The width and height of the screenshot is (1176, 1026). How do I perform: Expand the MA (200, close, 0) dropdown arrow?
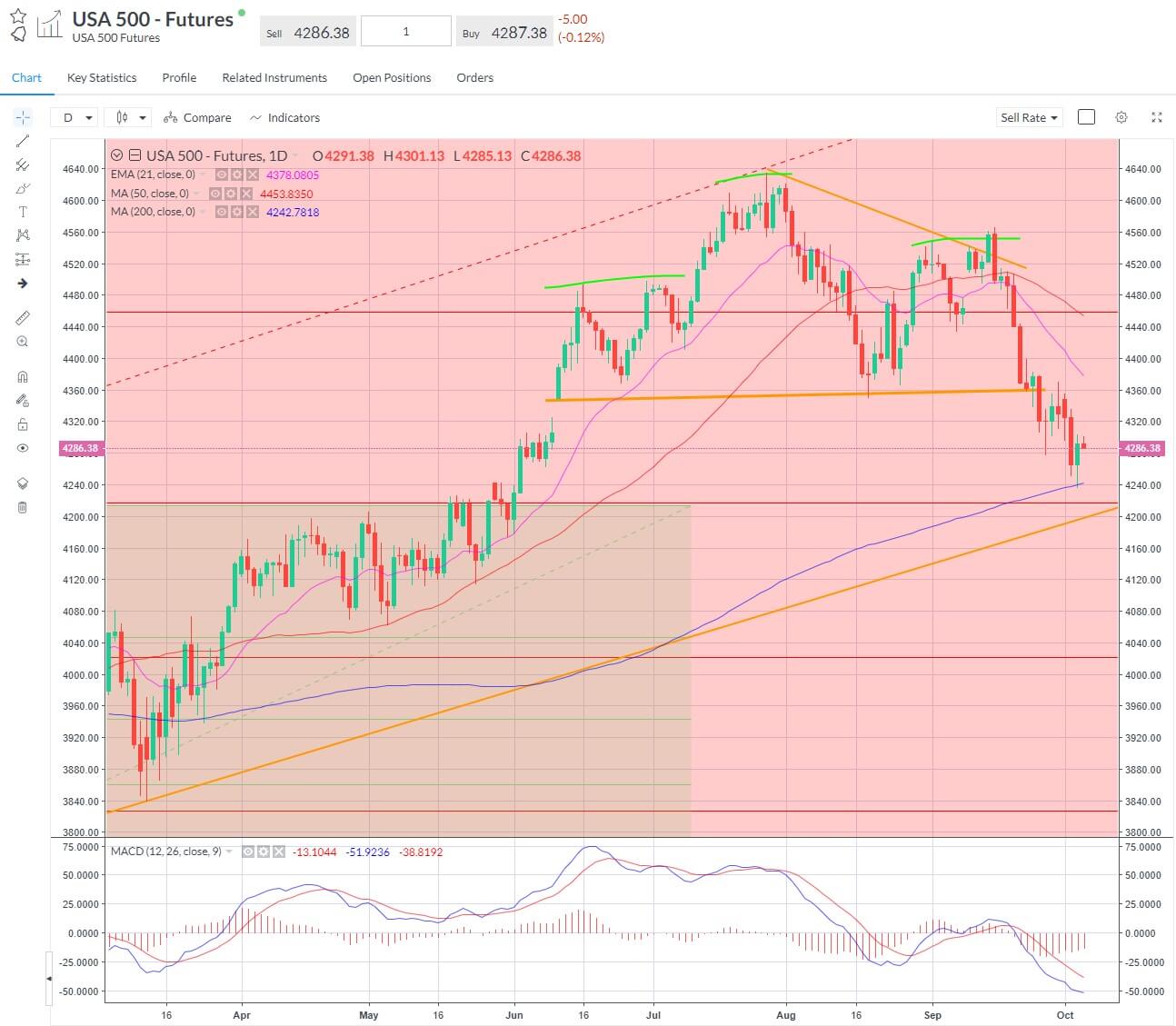202,212
